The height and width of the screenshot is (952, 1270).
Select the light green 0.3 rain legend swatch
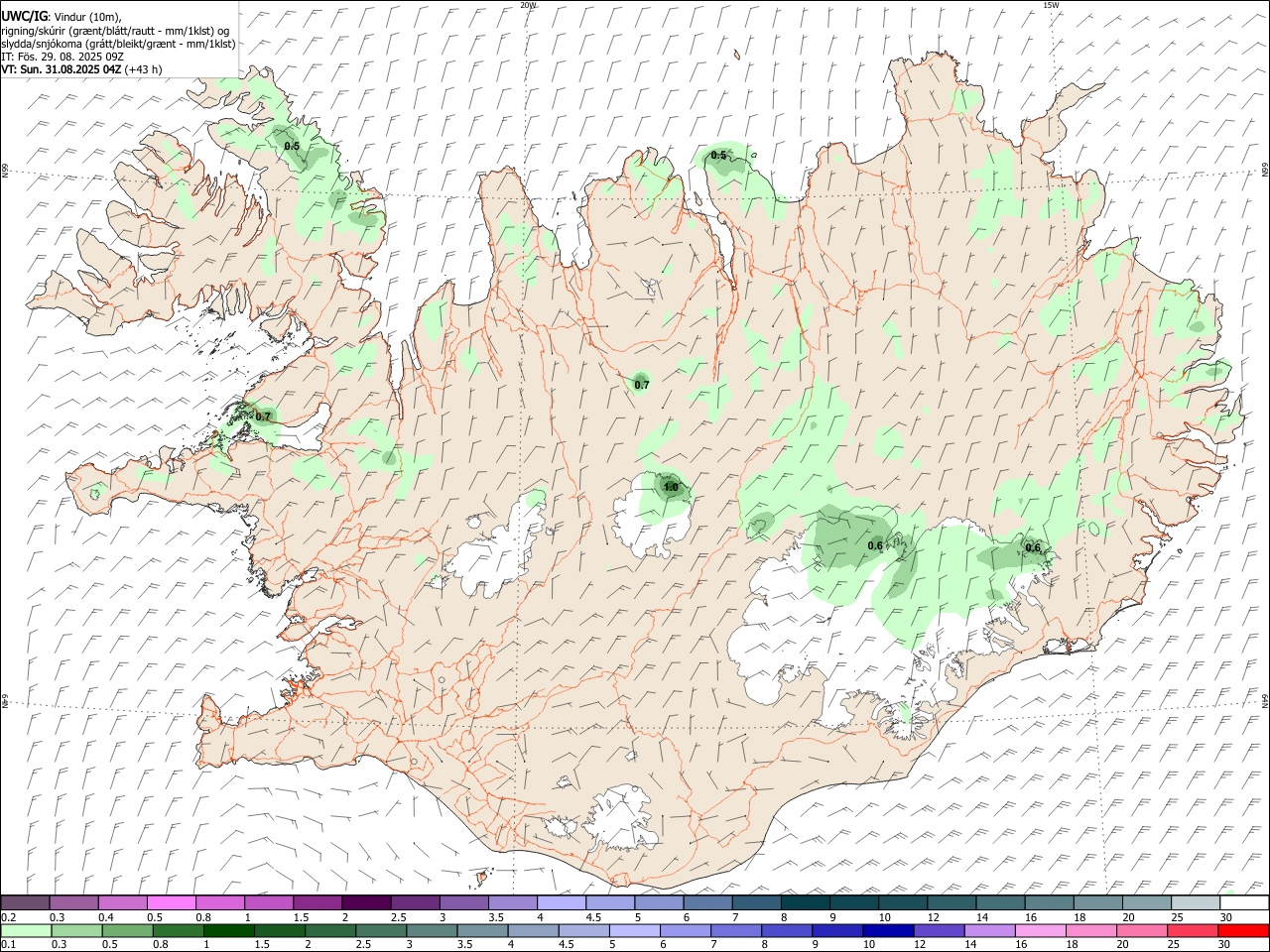(76, 931)
